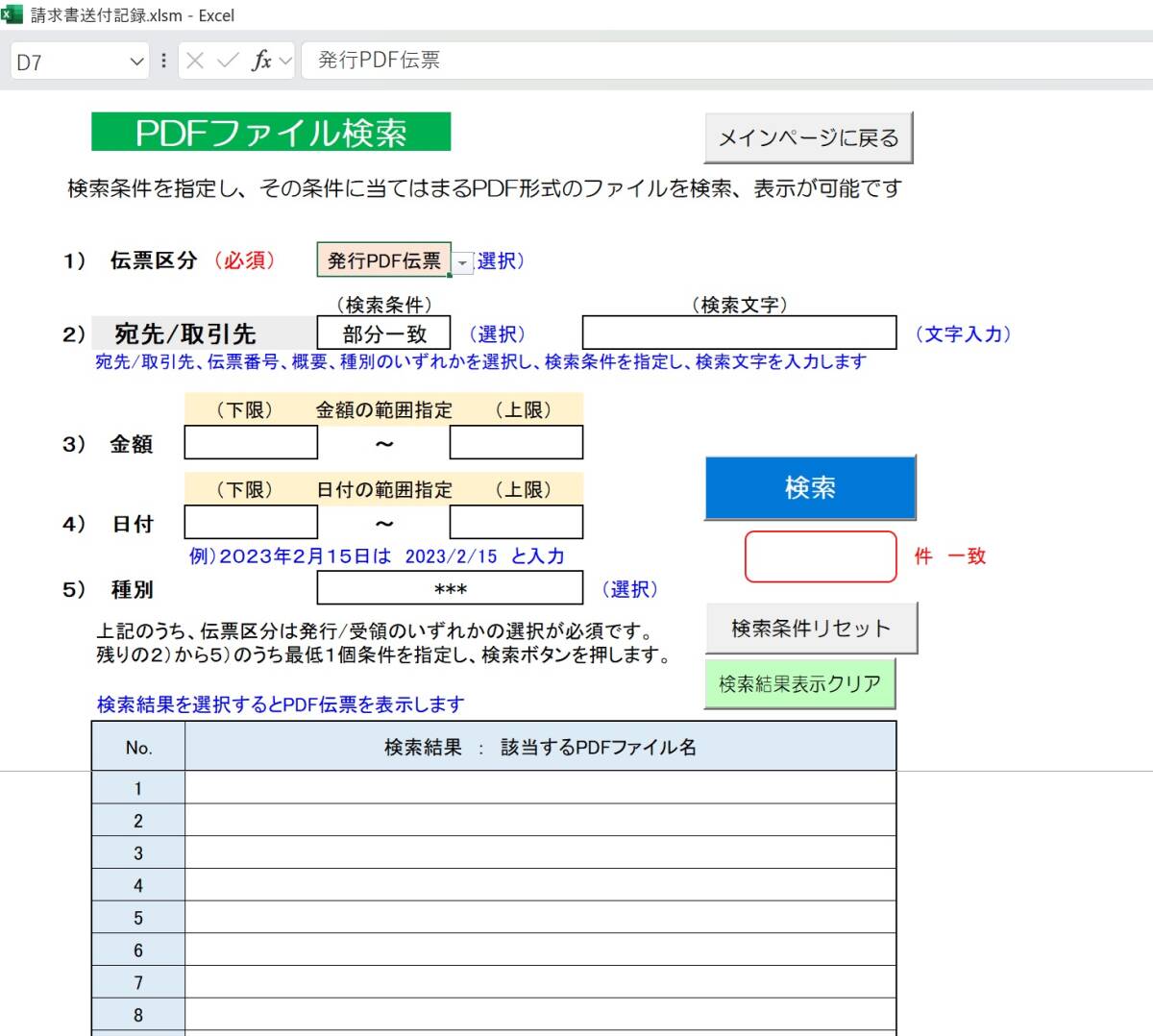Click the 日付 upper limit field
Screen dimensions: 1153x1036
[516, 523]
